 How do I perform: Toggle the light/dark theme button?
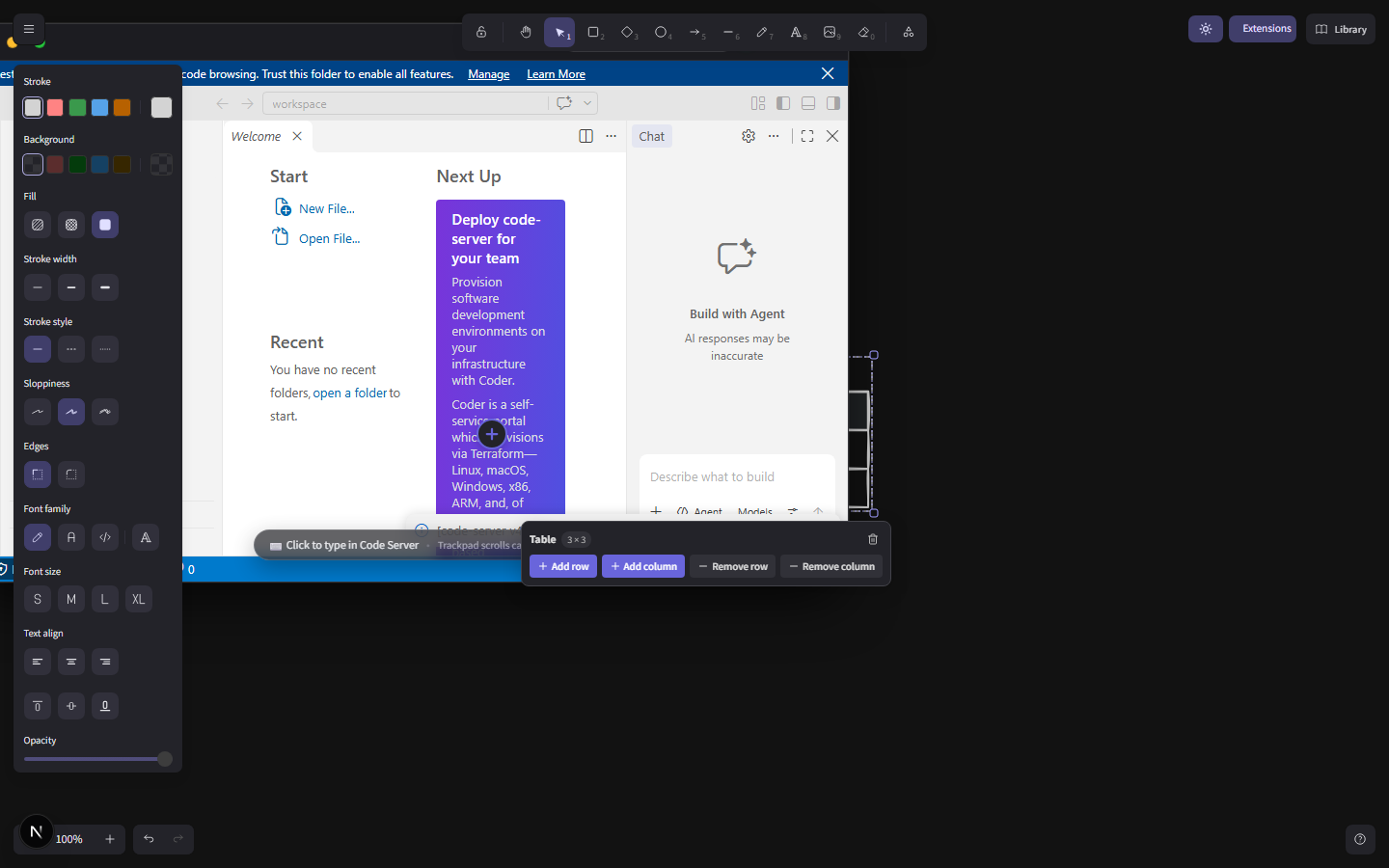coord(1206,29)
